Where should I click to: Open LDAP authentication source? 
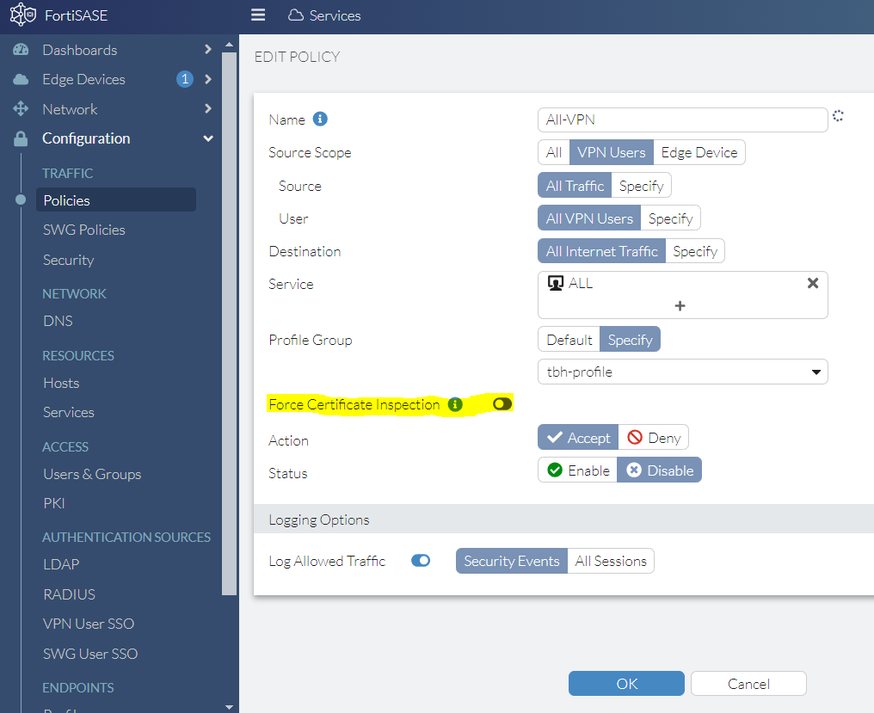pos(61,564)
